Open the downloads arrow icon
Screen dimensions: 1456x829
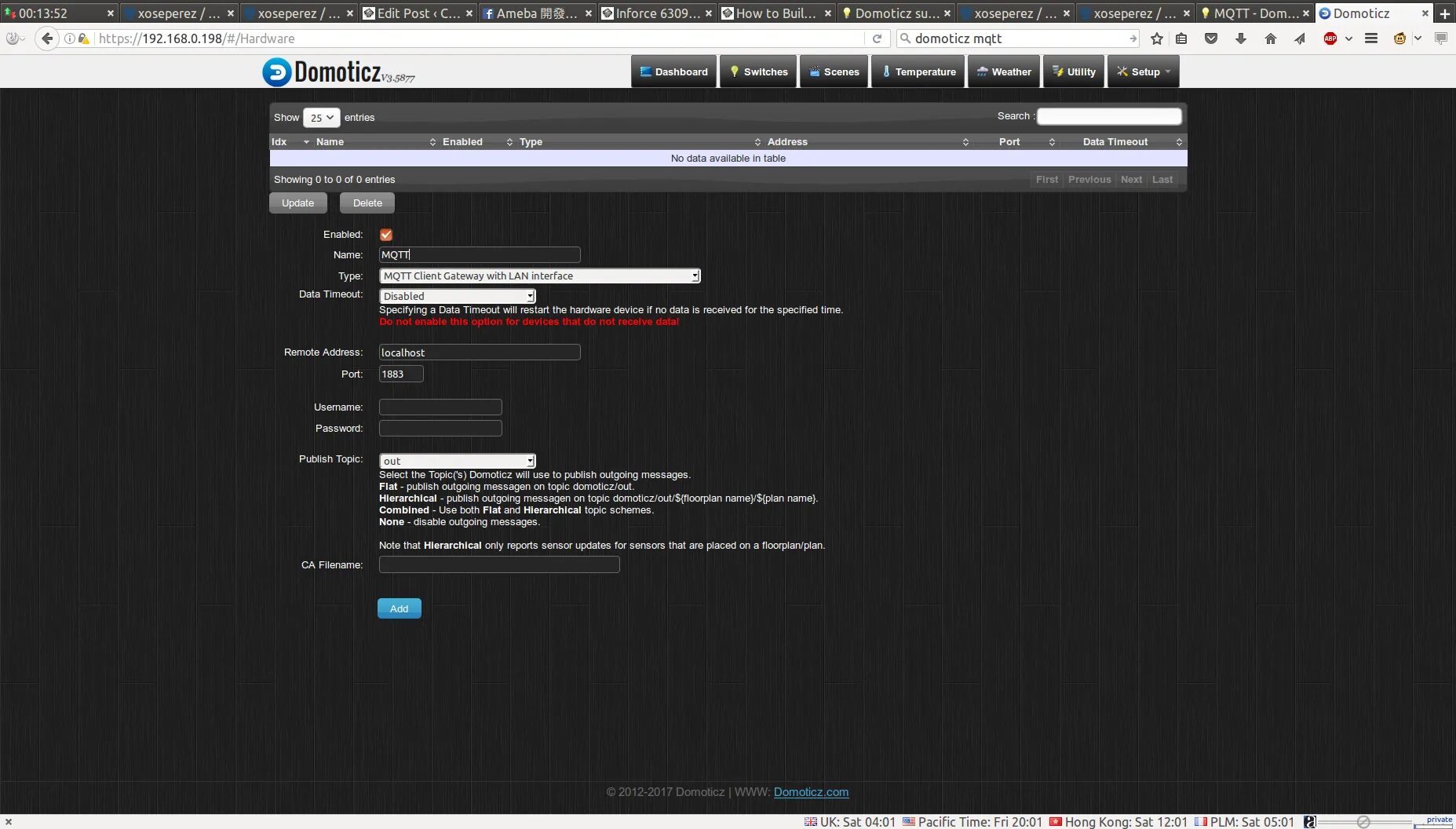pyautogui.click(x=1241, y=38)
